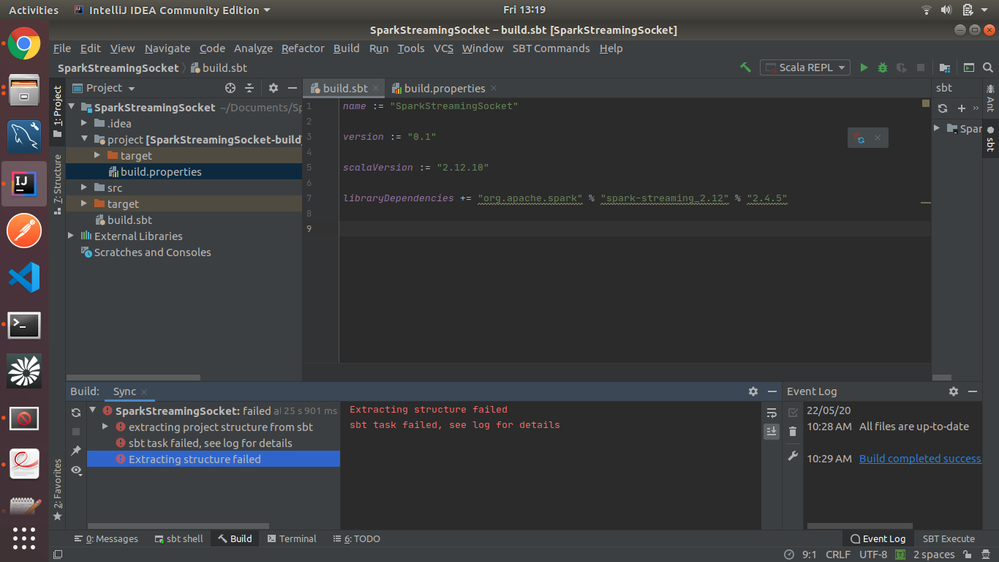Image resolution: width=999 pixels, height=562 pixels.
Task: Click the Build tree horizontal scrollbar
Action: (x=178, y=526)
